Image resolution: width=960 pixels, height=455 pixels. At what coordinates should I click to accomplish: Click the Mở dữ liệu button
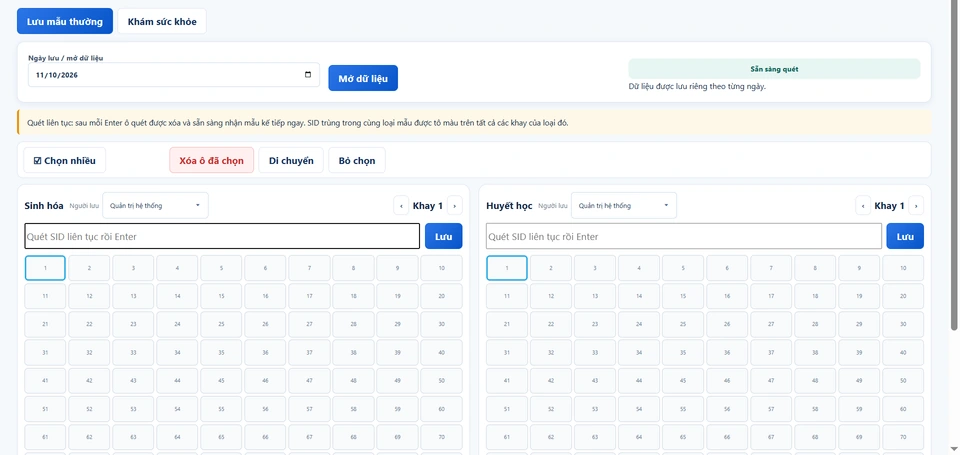pyautogui.click(x=363, y=78)
